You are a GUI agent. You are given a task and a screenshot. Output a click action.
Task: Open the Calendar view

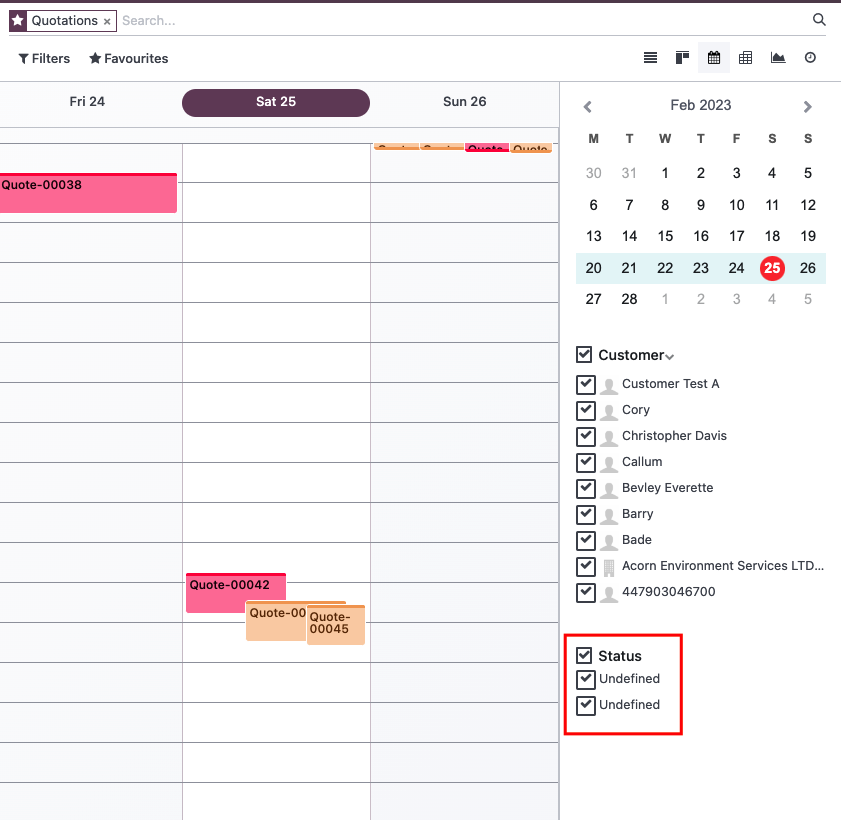(714, 57)
